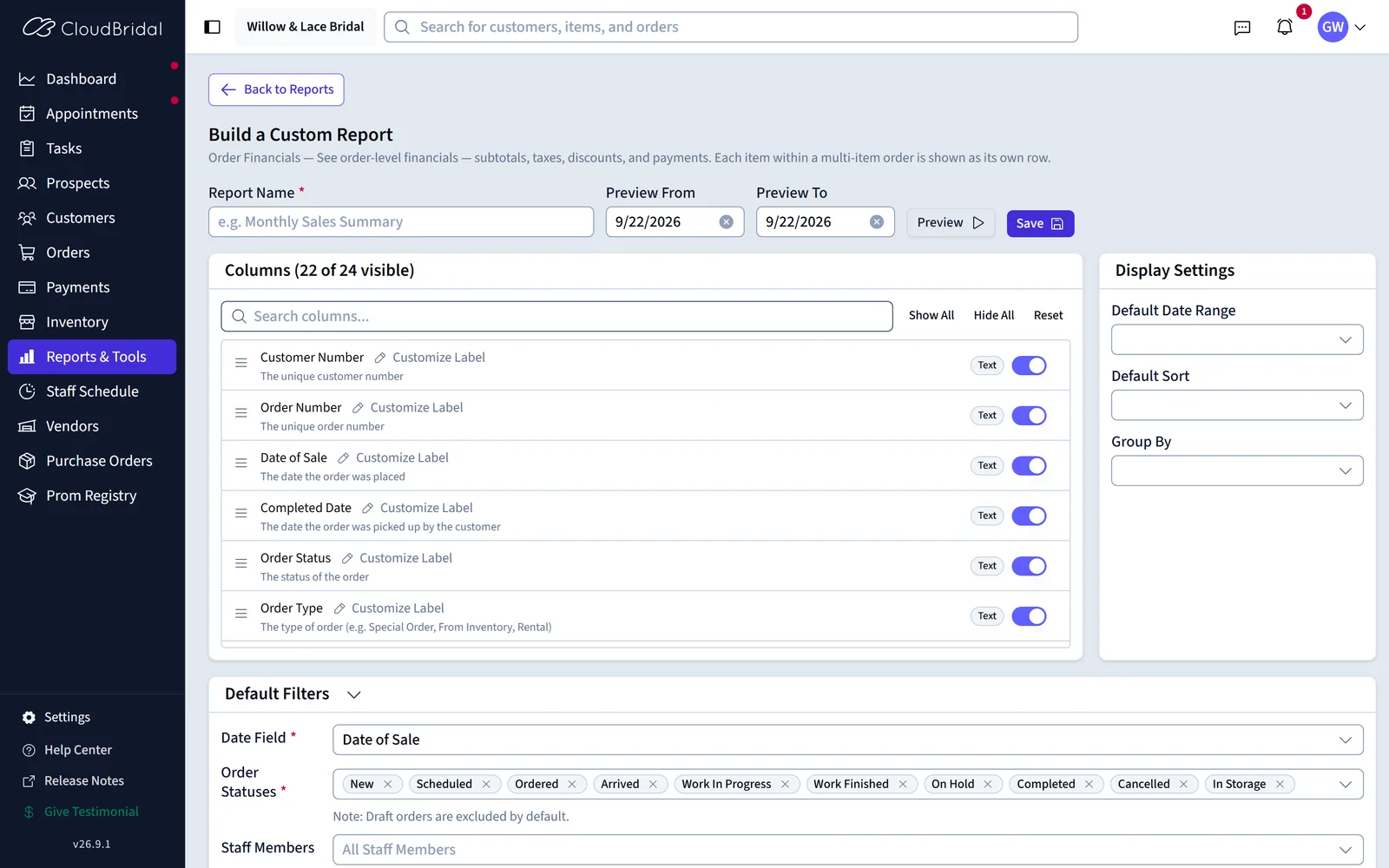Screen dimensions: 1389x868
Task: Open the Default Sort dropdown
Action: [x=1237, y=405]
